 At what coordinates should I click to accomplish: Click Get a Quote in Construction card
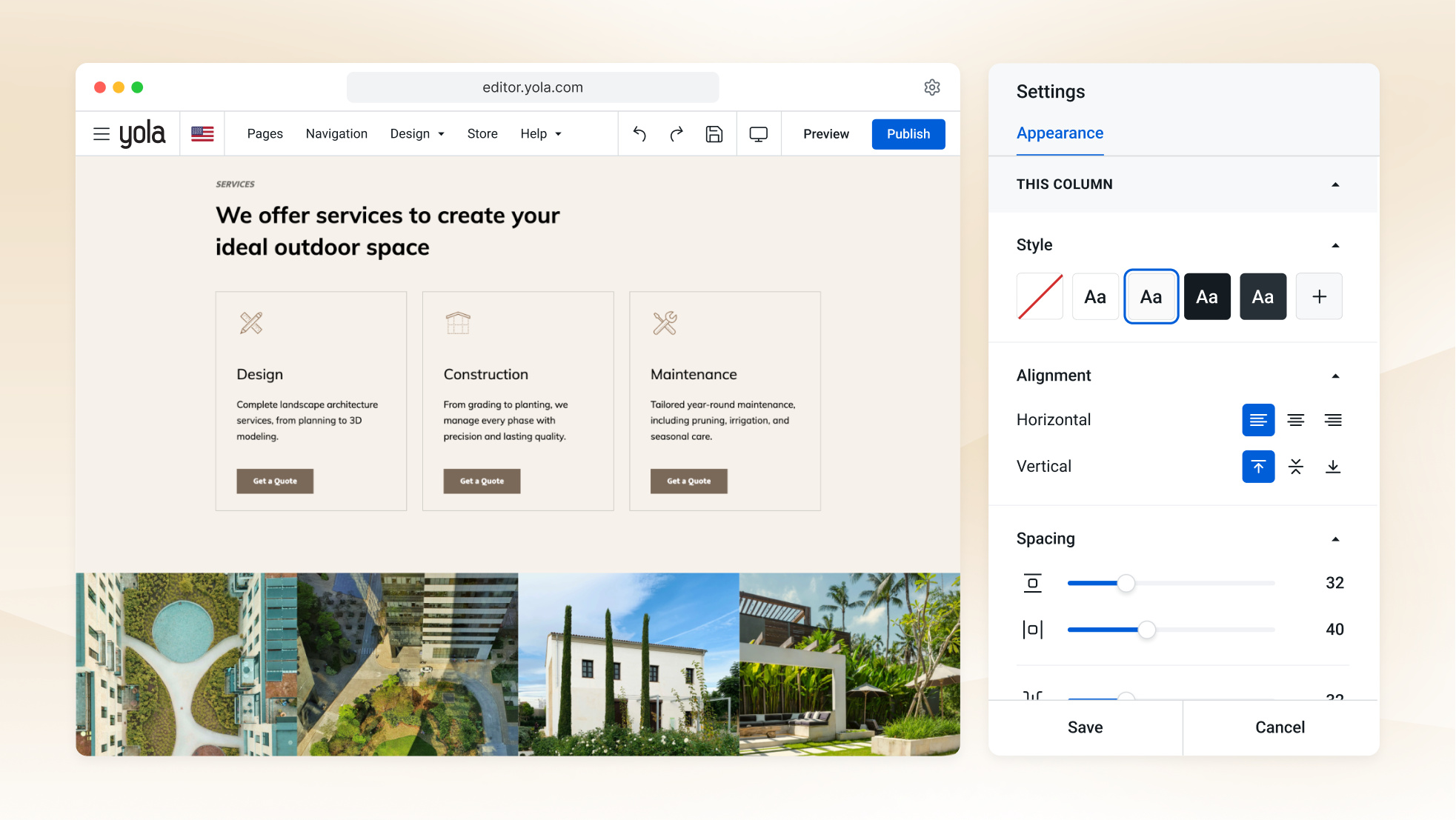[482, 481]
